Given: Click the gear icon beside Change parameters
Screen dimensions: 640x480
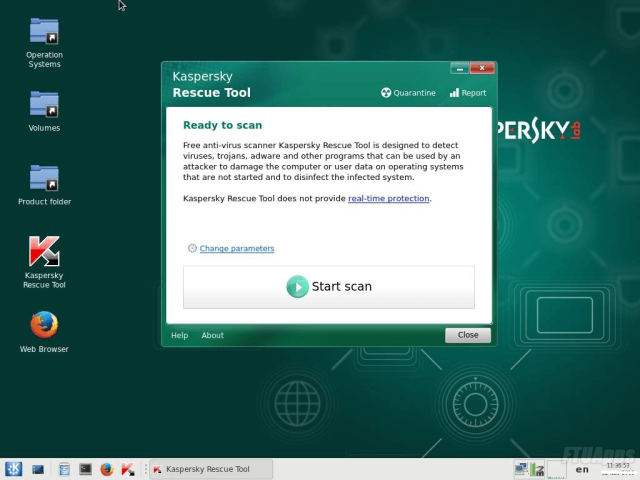Looking at the screenshot, I should [192, 248].
